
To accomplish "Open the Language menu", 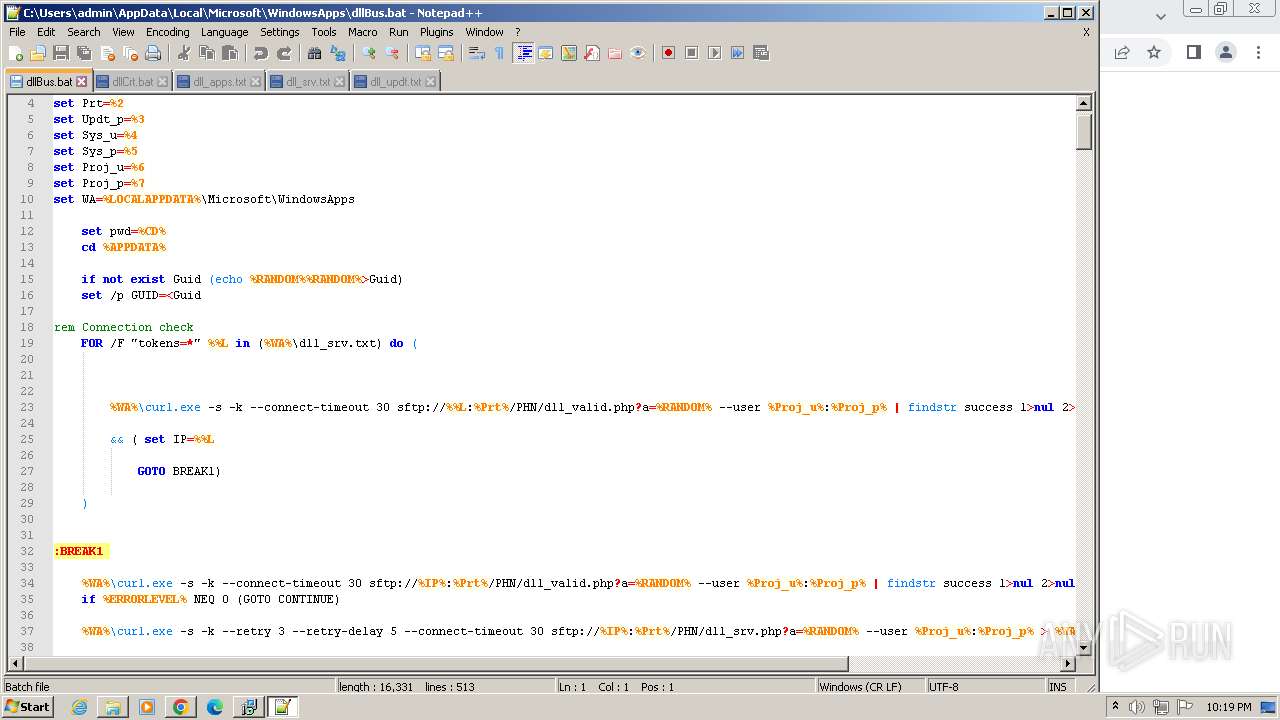I will (224, 32).
